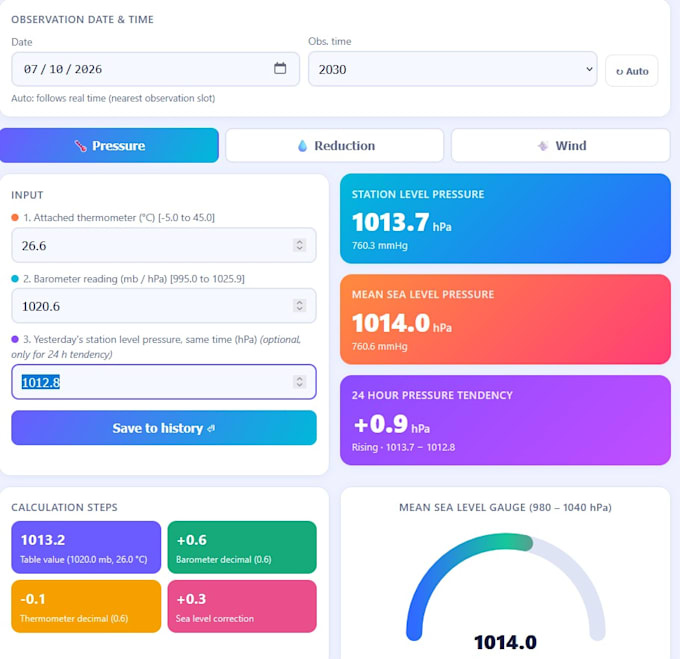
Task: Click the -0.1 Thermometer decimal step card
Action: pyautogui.click(x=86, y=606)
